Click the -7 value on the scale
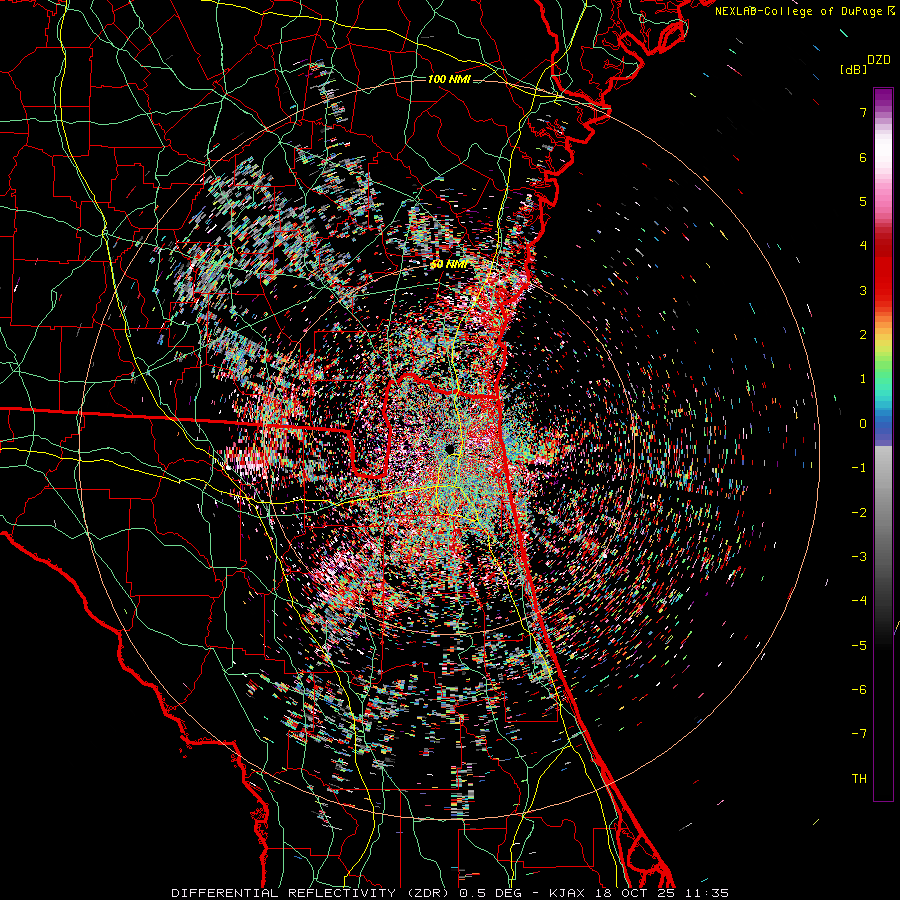 [859, 734]
